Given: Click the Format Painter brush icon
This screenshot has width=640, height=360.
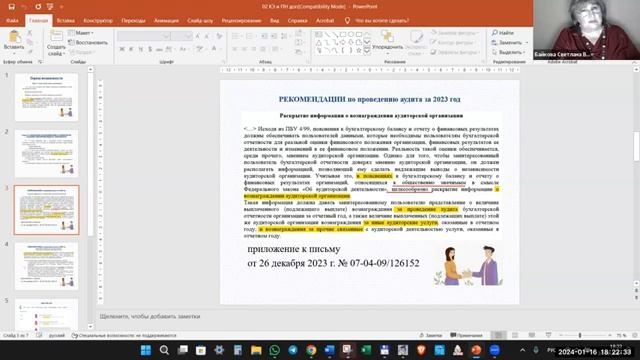Looking at the screenshot, I should click(x=30, y=52).
